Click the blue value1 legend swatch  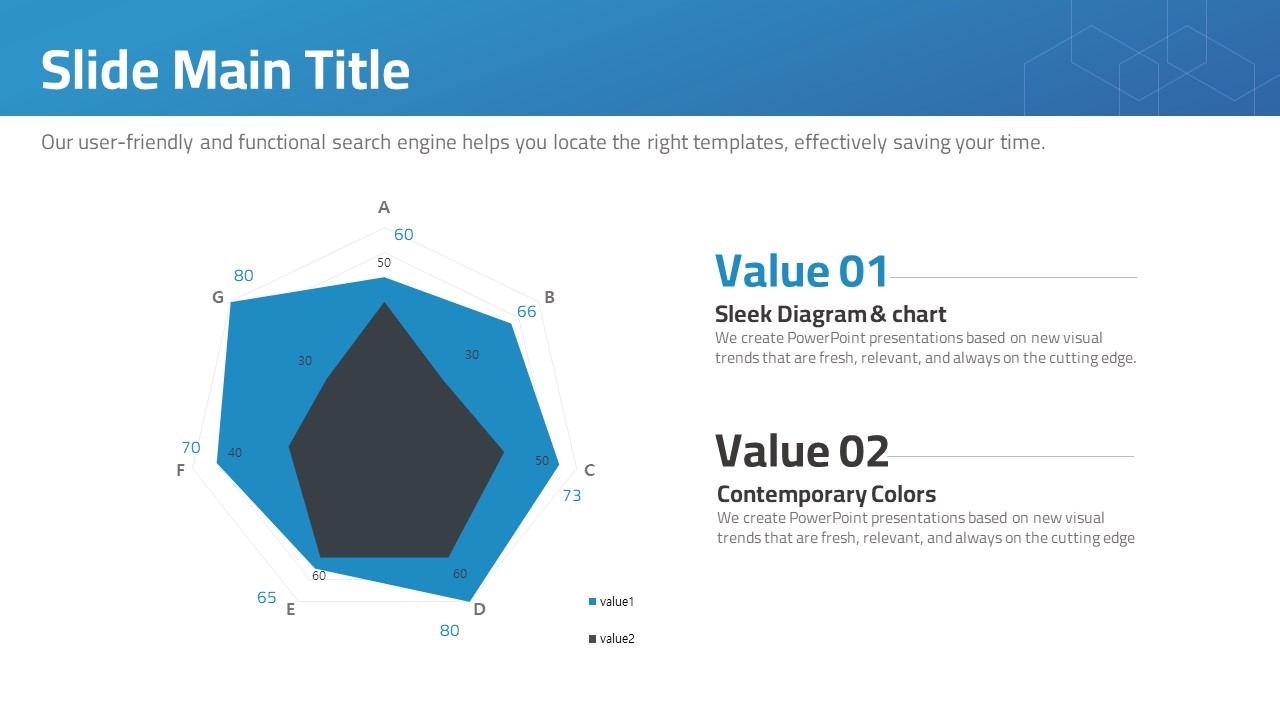592,602
